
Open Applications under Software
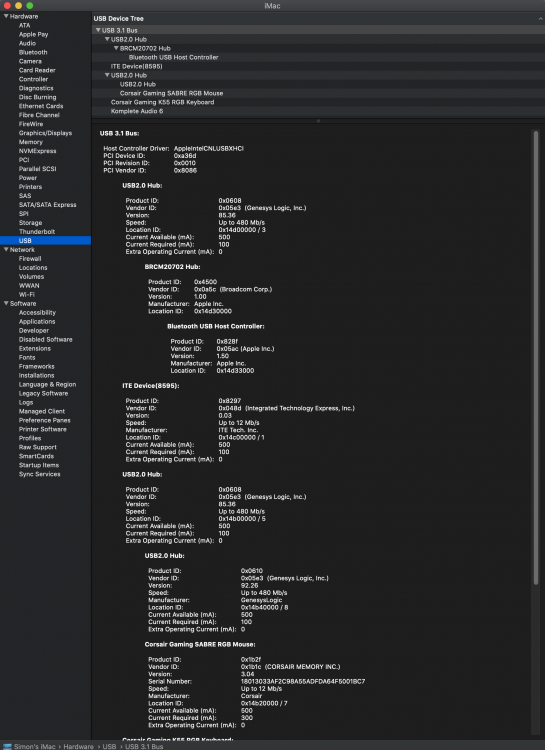click(x=37, y=321)
